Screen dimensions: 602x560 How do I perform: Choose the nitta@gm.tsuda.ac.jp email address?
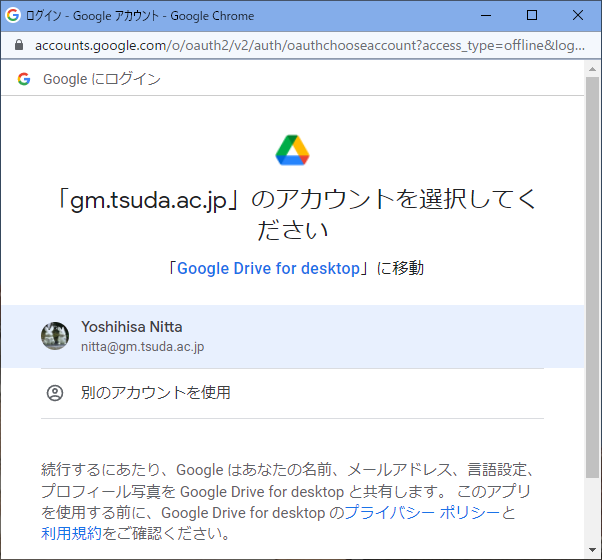pos(142,346)
